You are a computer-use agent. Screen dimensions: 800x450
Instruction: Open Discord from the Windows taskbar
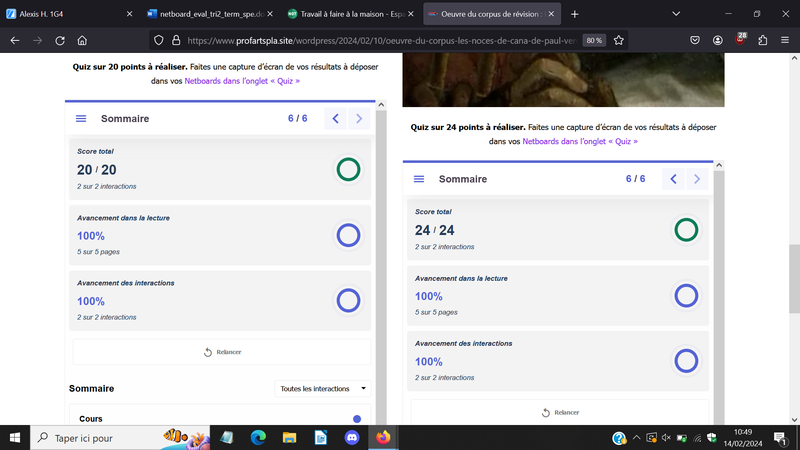coord(351,437)
